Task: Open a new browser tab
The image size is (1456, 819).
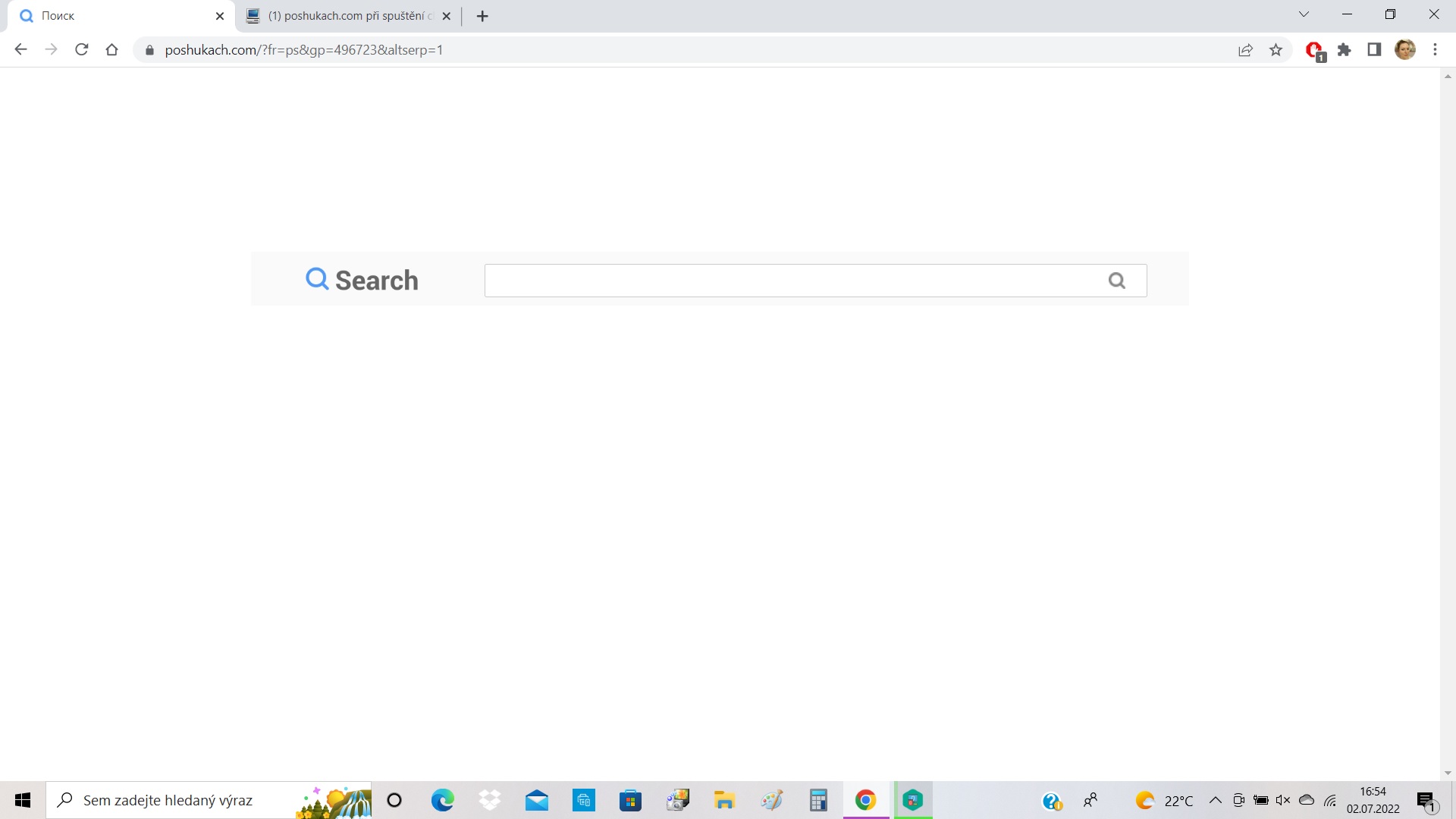Action: tap(482, 16)
